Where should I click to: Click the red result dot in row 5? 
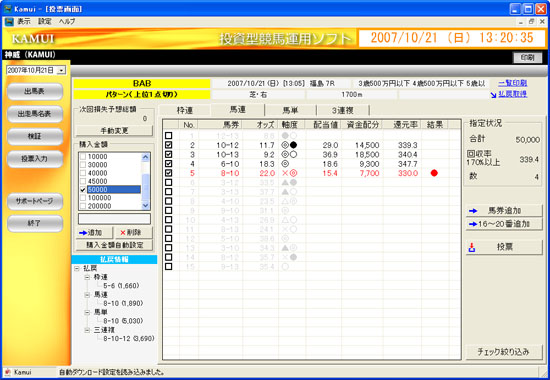click(x=434, y=173)
